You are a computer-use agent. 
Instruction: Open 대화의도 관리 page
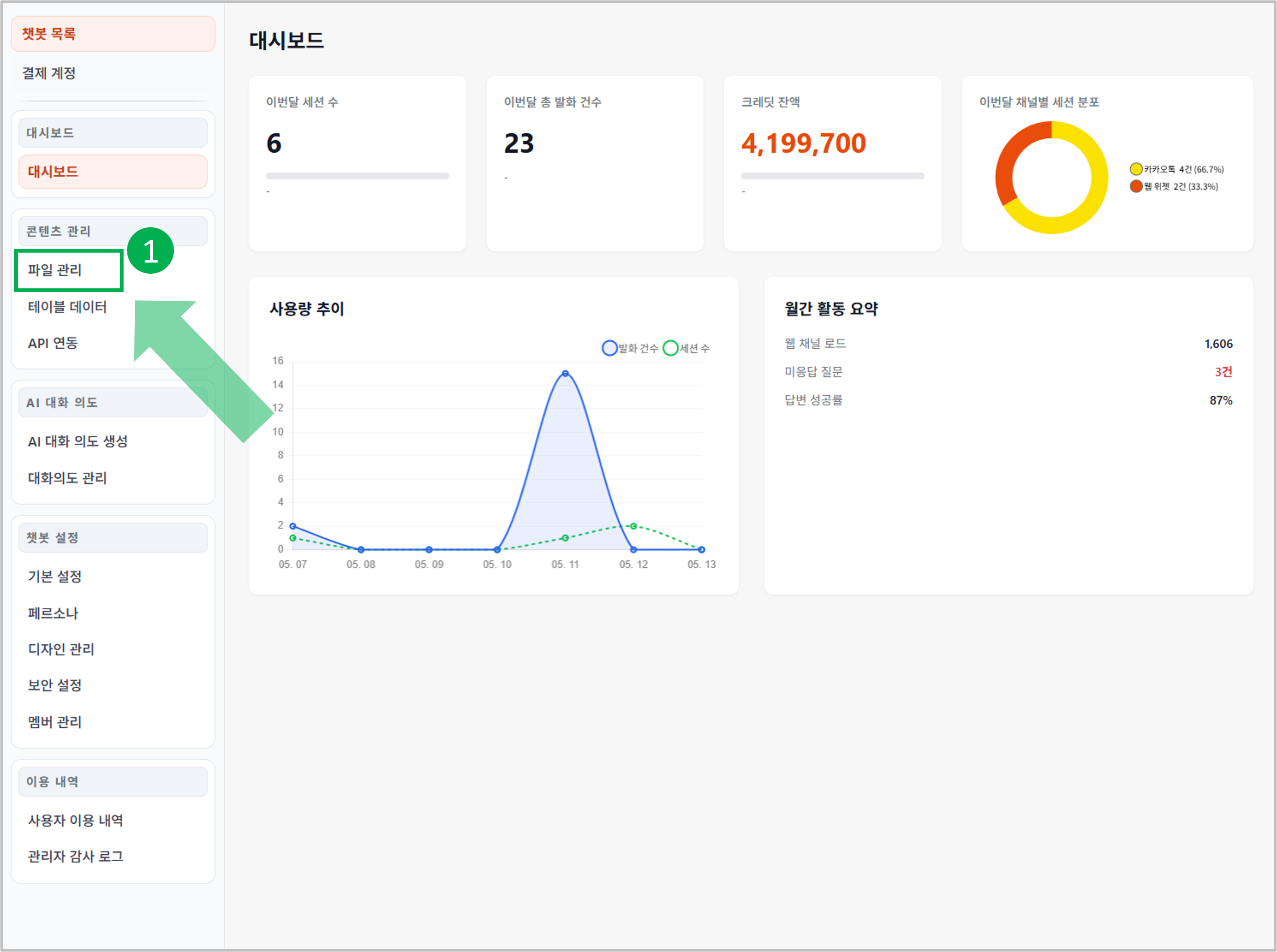pyautogui.click(x=68, y=478)
